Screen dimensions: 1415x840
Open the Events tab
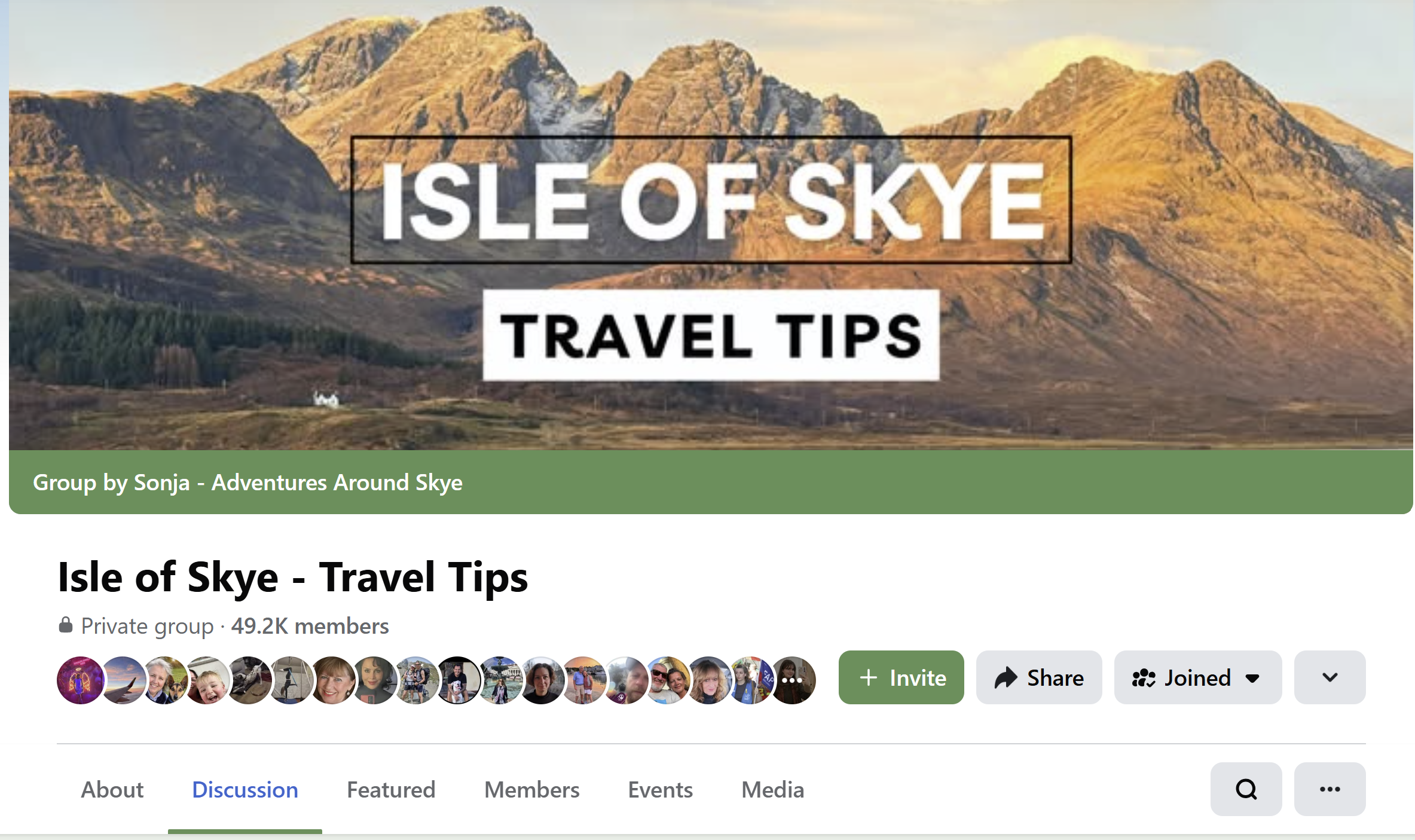[x=660, y=789]
